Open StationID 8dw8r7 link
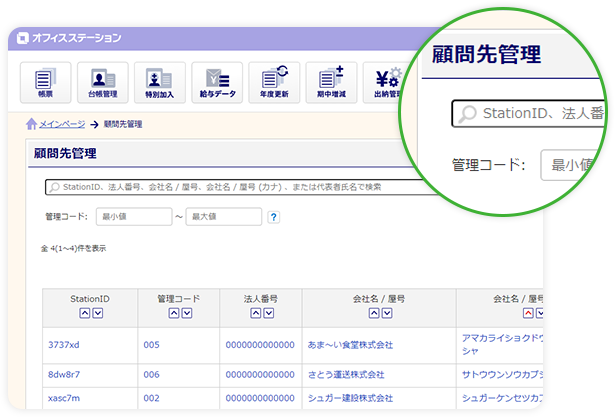Image resolution: width=615 pixels, height=417 pixels. (64, 375)
